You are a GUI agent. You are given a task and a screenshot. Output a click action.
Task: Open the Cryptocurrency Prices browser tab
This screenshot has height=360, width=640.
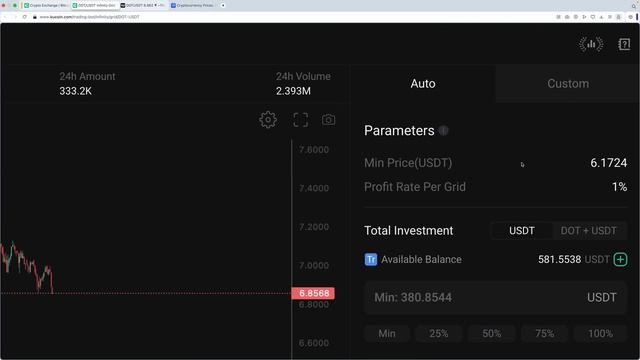[x=192, y=5]
